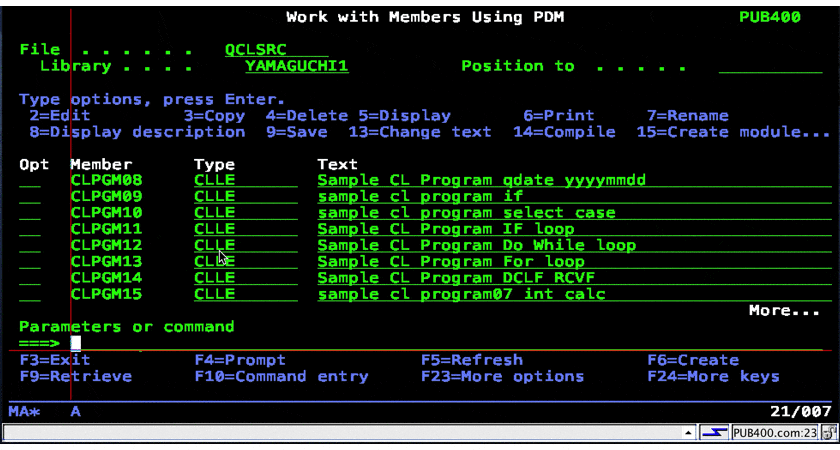Screen dimensions: 840x450
Task: Click the 'More...' indicator
Action: pos(784,311)
